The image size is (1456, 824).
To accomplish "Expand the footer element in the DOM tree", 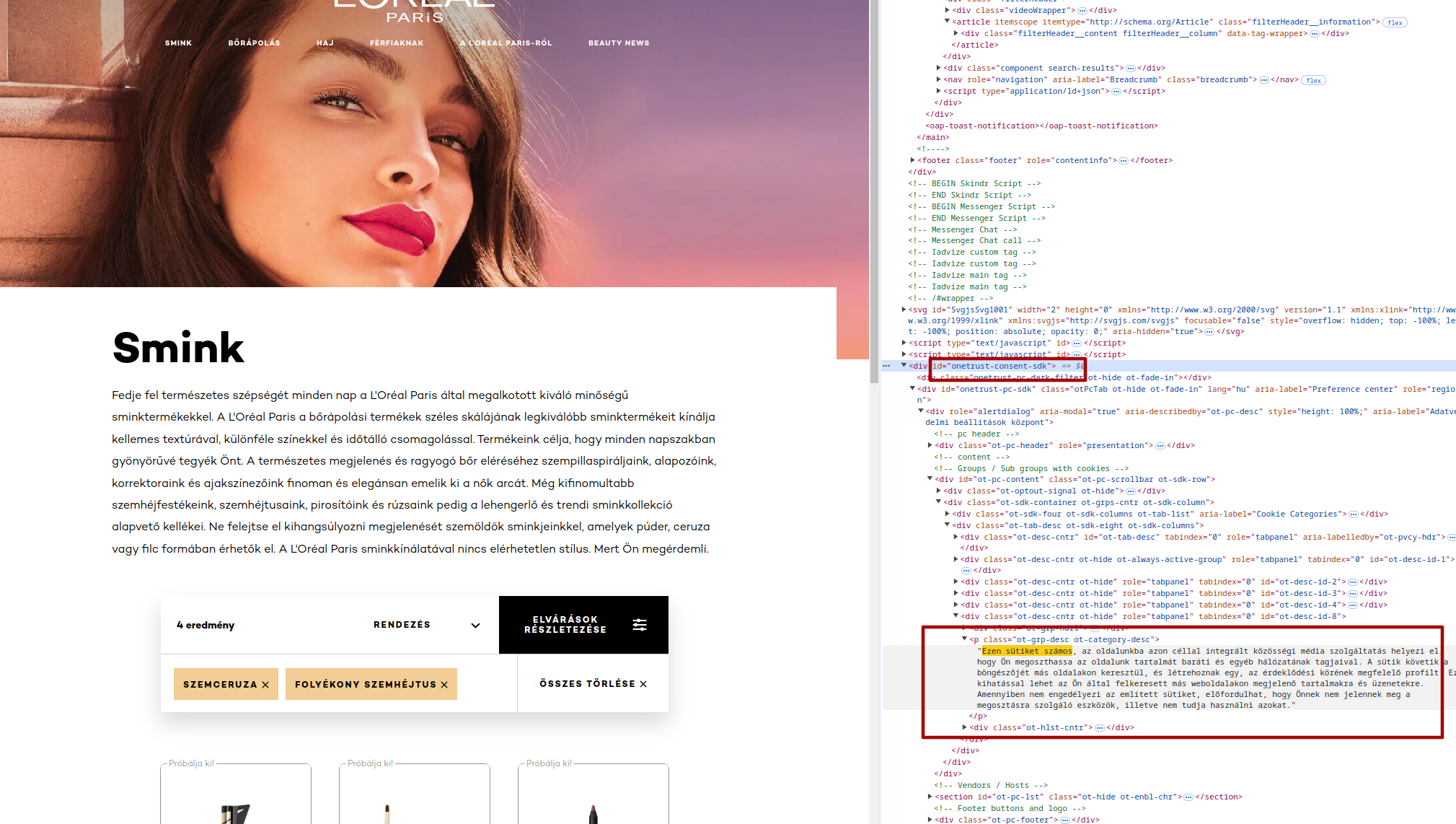I will 913,160.
